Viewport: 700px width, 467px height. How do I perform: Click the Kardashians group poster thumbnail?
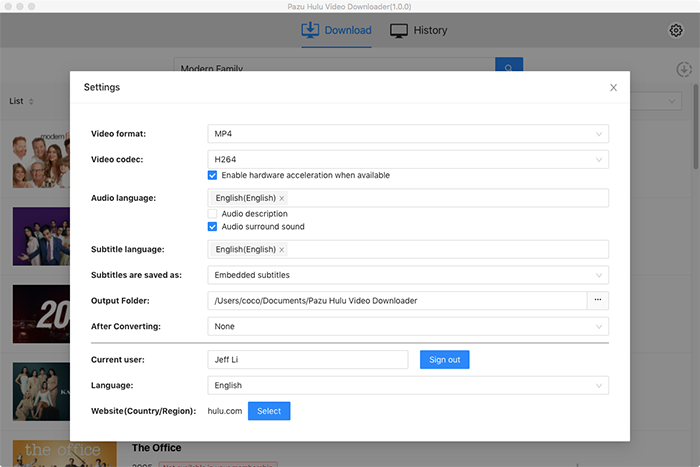[x=41, y=392]
